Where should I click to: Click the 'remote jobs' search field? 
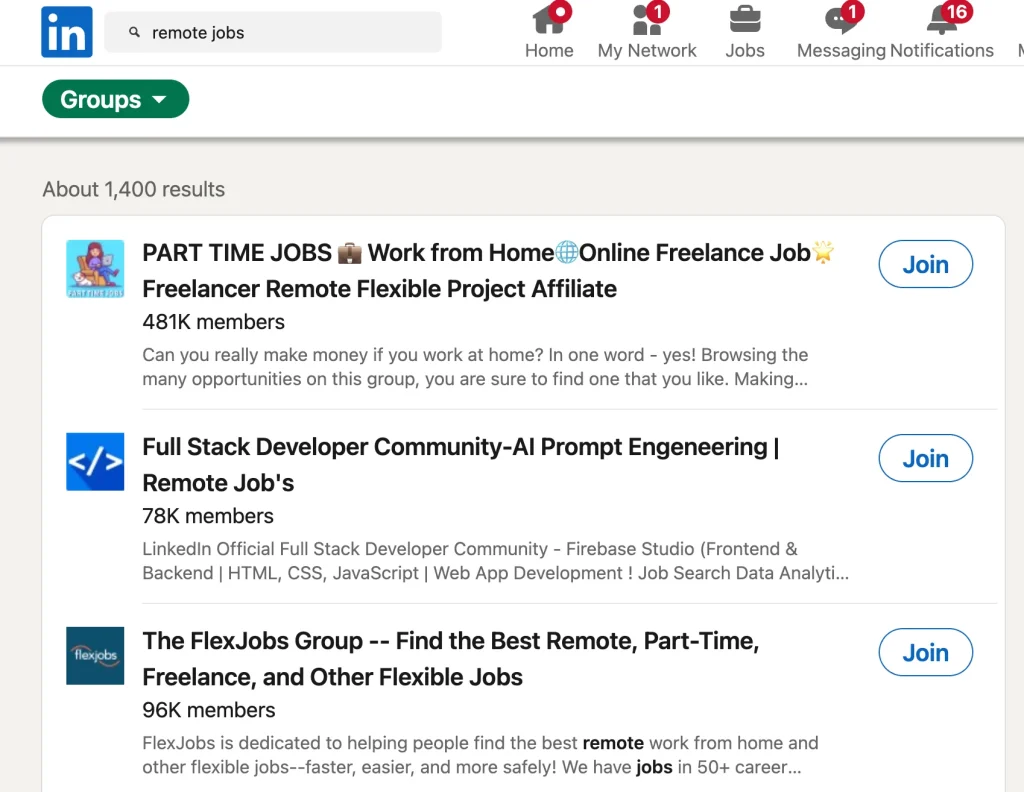pos(290,33)
